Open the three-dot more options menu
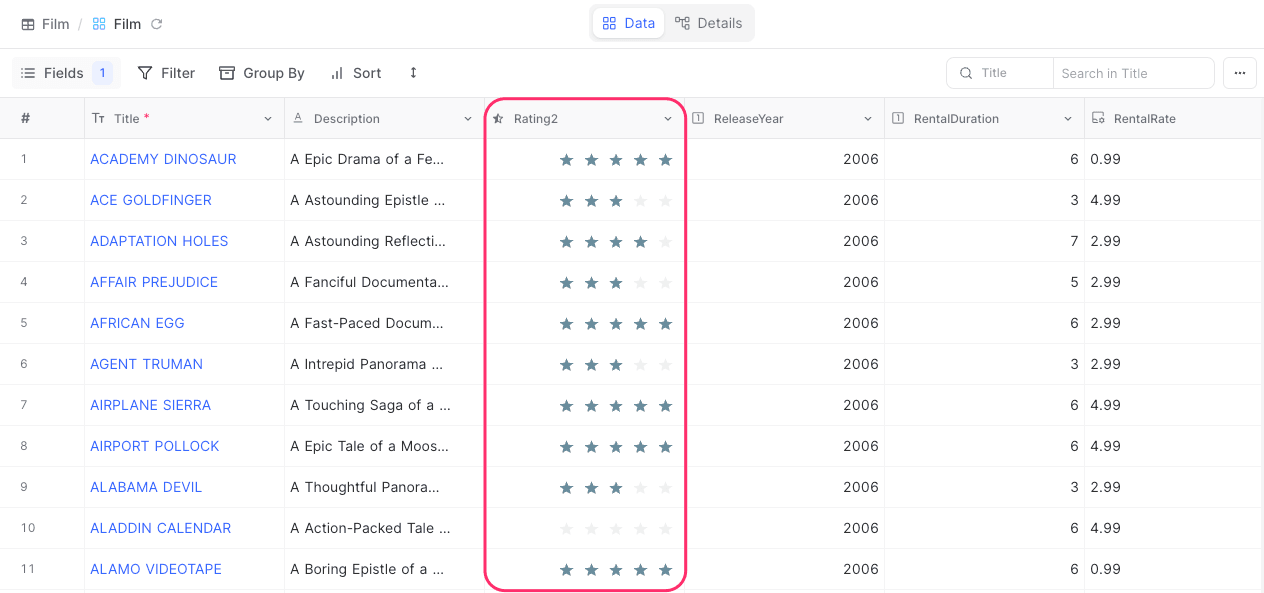Screen dimensions: 1264x593 [1240, 73]
